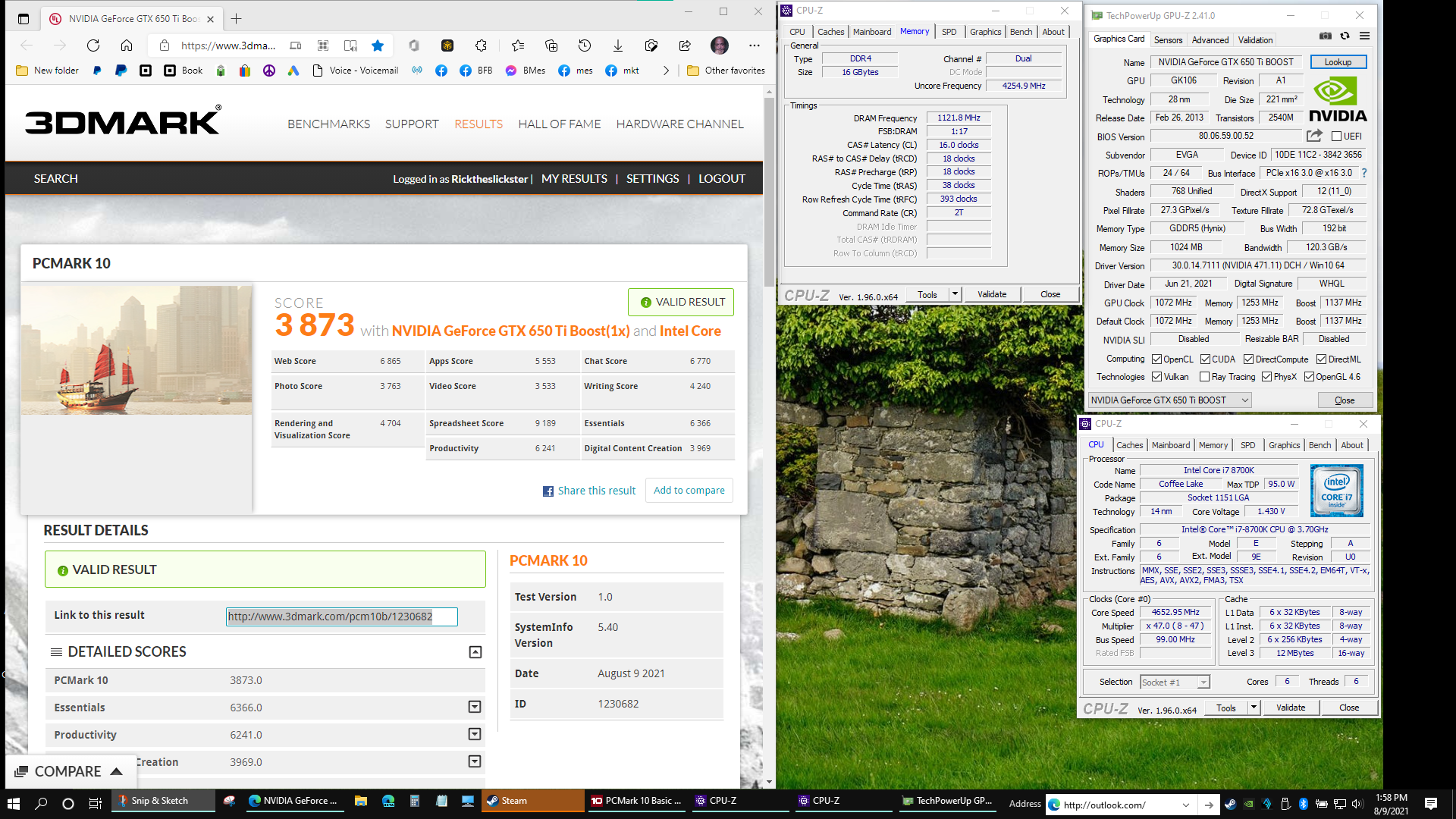Open Mainboard tab in CPU-Z CPU window
Image resolution: width=1456 pixels, height=819 pixels.
pos(1170,445)
